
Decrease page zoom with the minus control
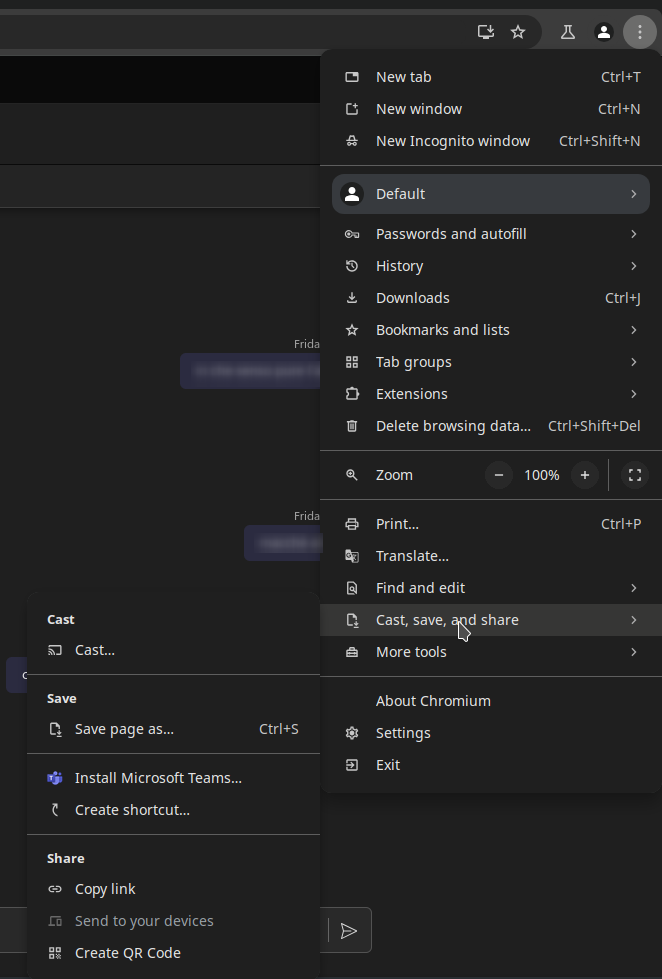498,475
